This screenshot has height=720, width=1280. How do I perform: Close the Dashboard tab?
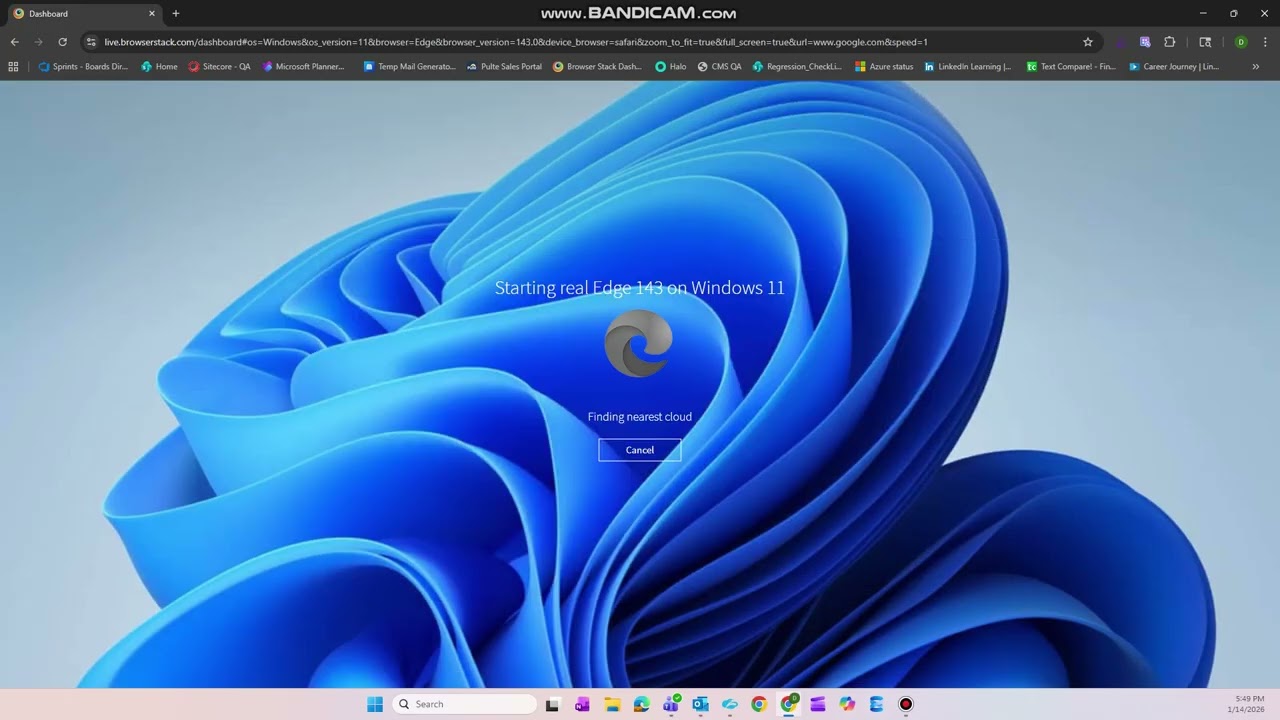tap(152, 14)
